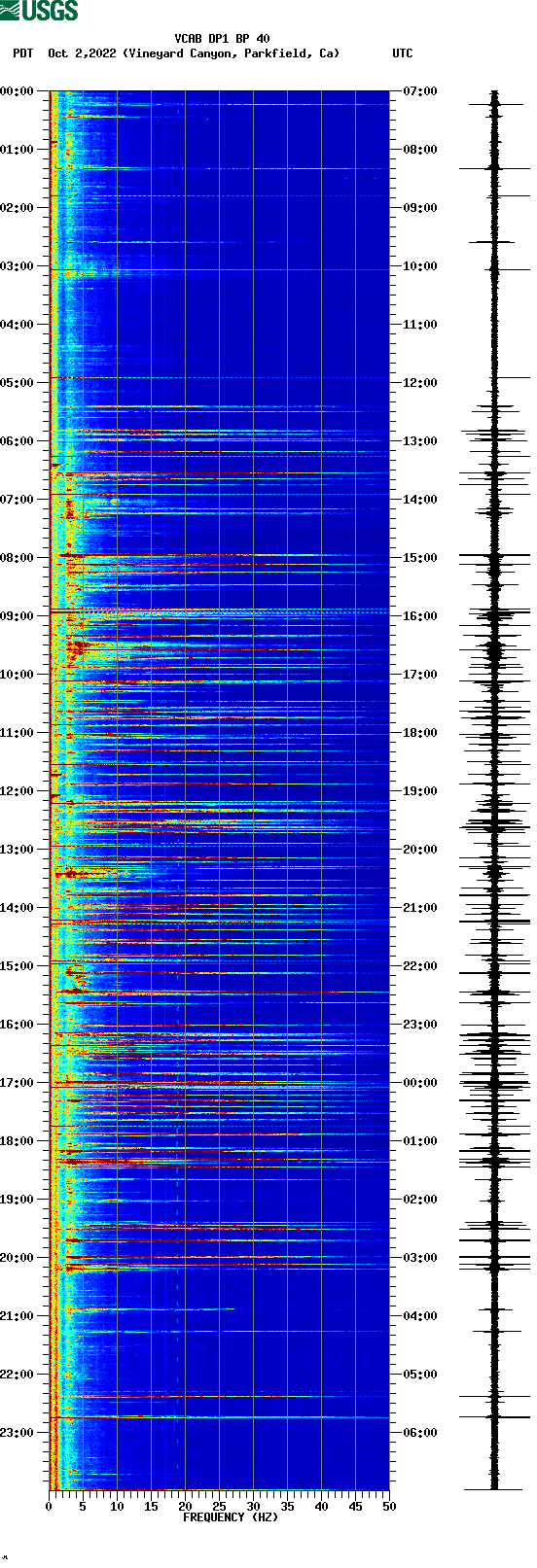Click the 12:00 PDT time label on left axis
Image resolution: width=537 pixels, height=1568 pixels.
click(18, 791)
